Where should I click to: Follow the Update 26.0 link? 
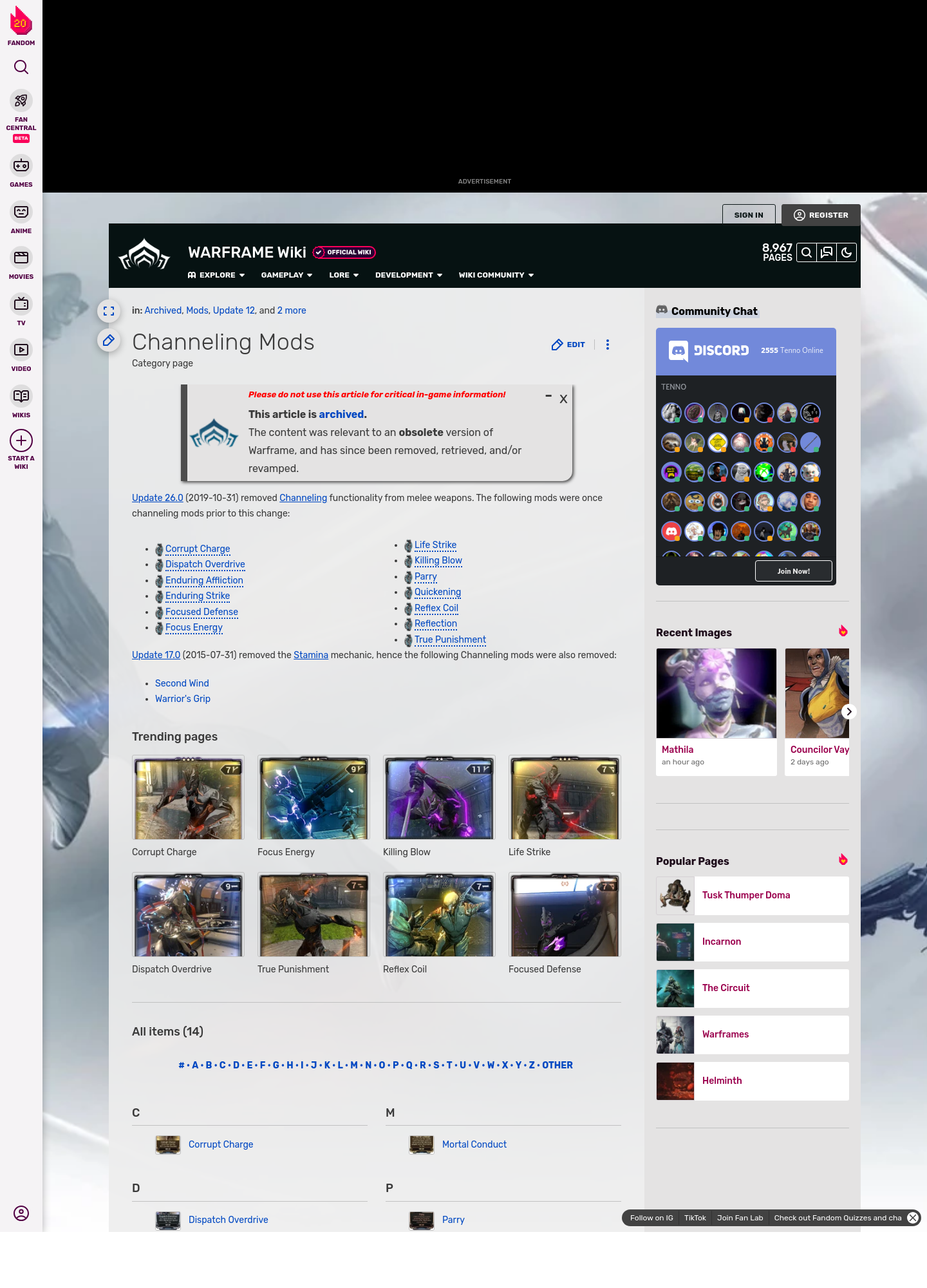[x=158, y=498]
